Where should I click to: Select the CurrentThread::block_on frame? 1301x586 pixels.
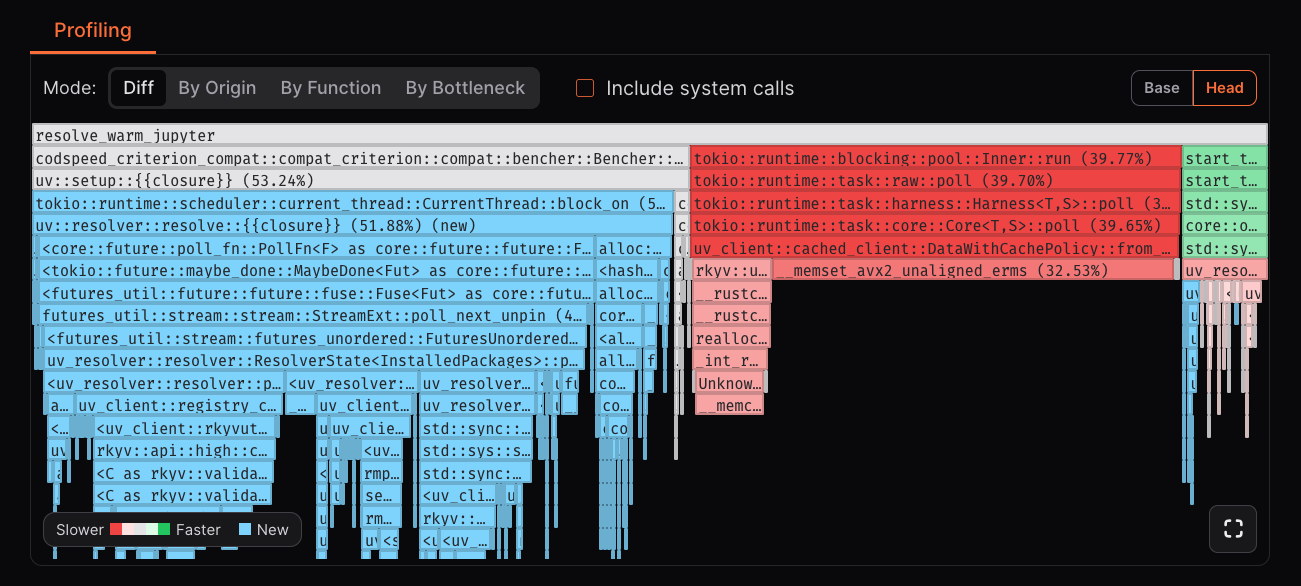352,203
